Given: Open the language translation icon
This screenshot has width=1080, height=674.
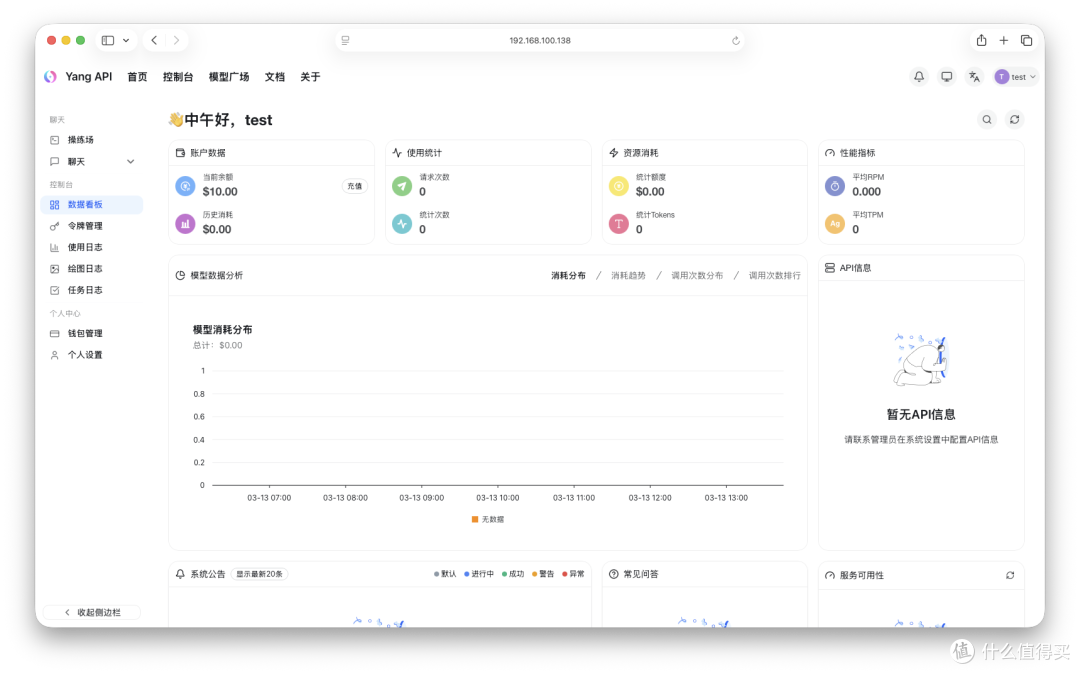Looking at the screenshot, I should tap(974, 76).
